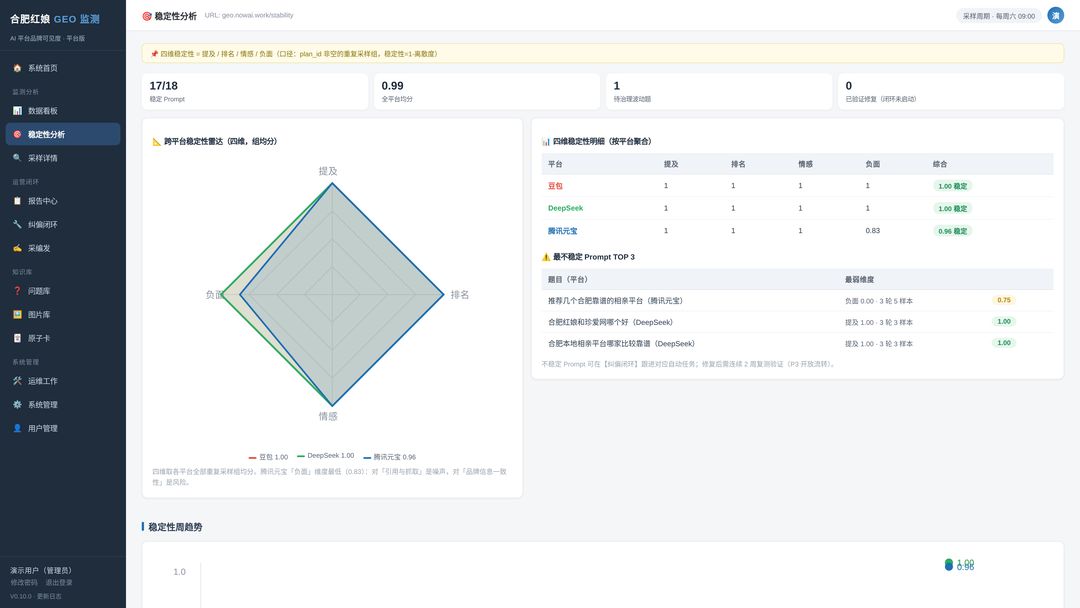Select 稳定性分析 via its target icon
The height and width of the screenshot is (608, 1080).
click(17, 134)
